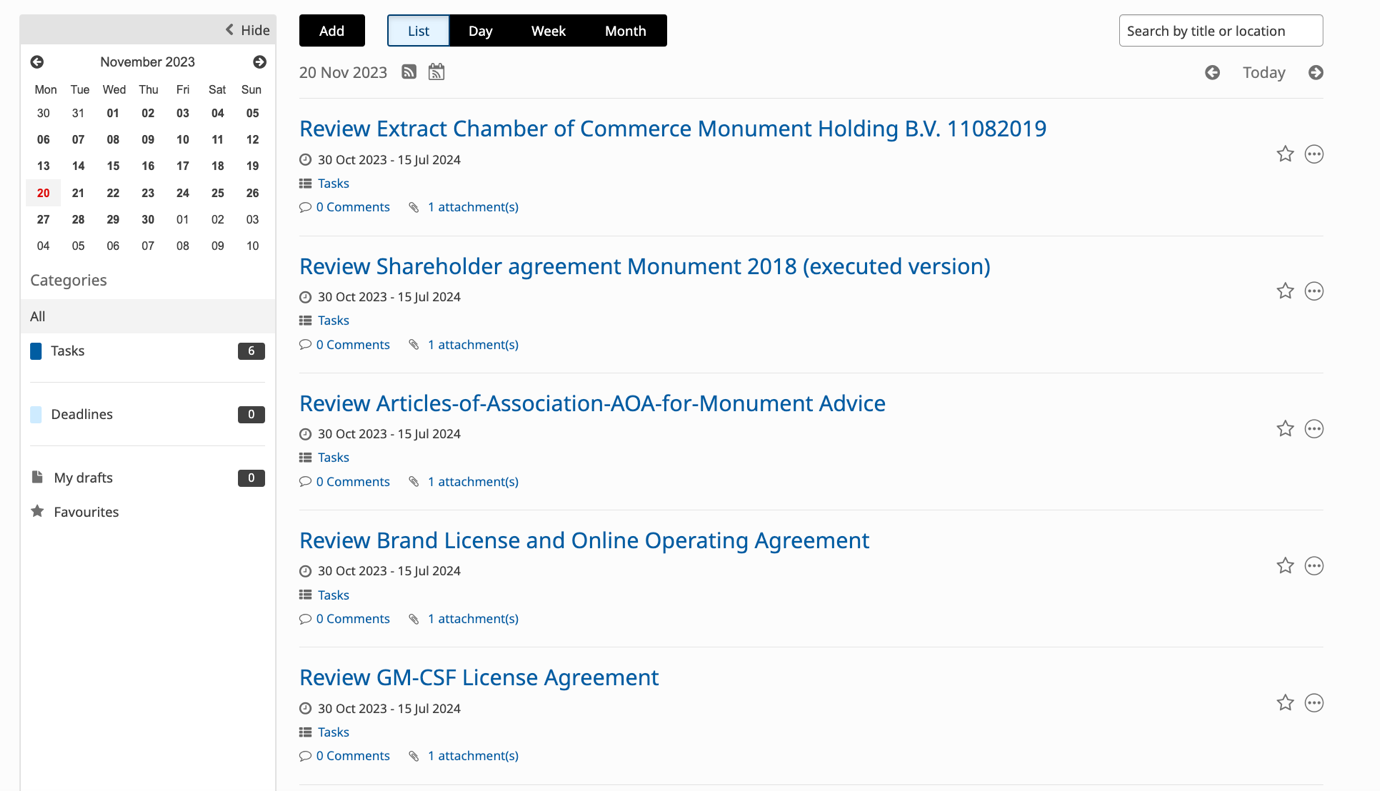Switch to Day view
Screen dimensions: 1380x791
(x=480, y=31)
